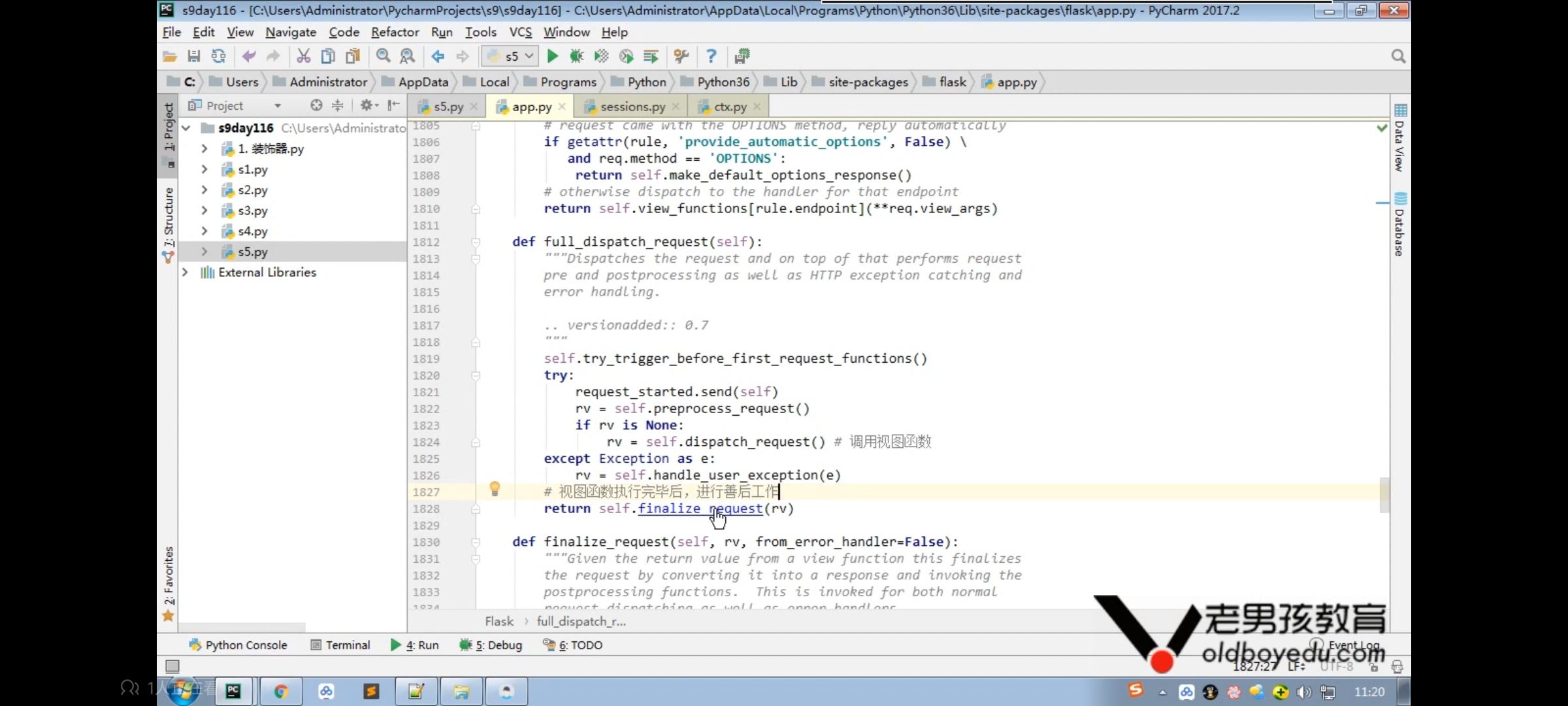
Task: Toggle the Database tool window sidebar
Action: click(x=1400, y=226)
